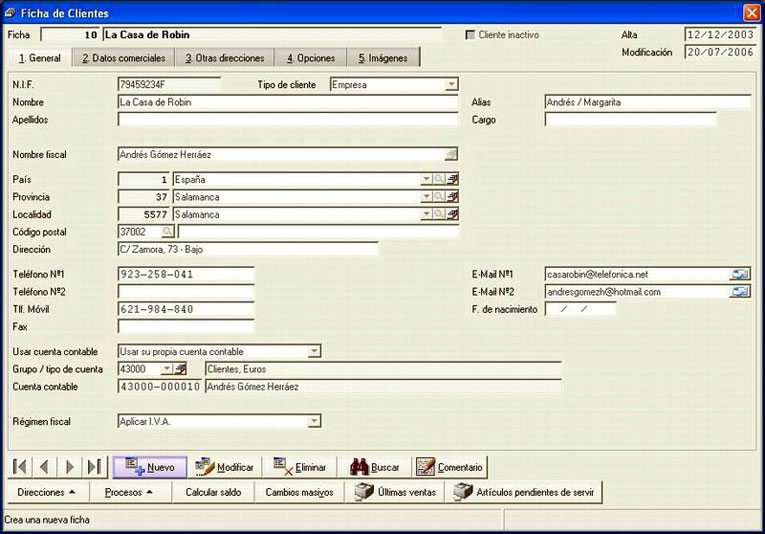Viewport: 765px width, 534px height.
Task: Toggle the Cliente inactivo checkbox
Action: (x=470, y=35)
